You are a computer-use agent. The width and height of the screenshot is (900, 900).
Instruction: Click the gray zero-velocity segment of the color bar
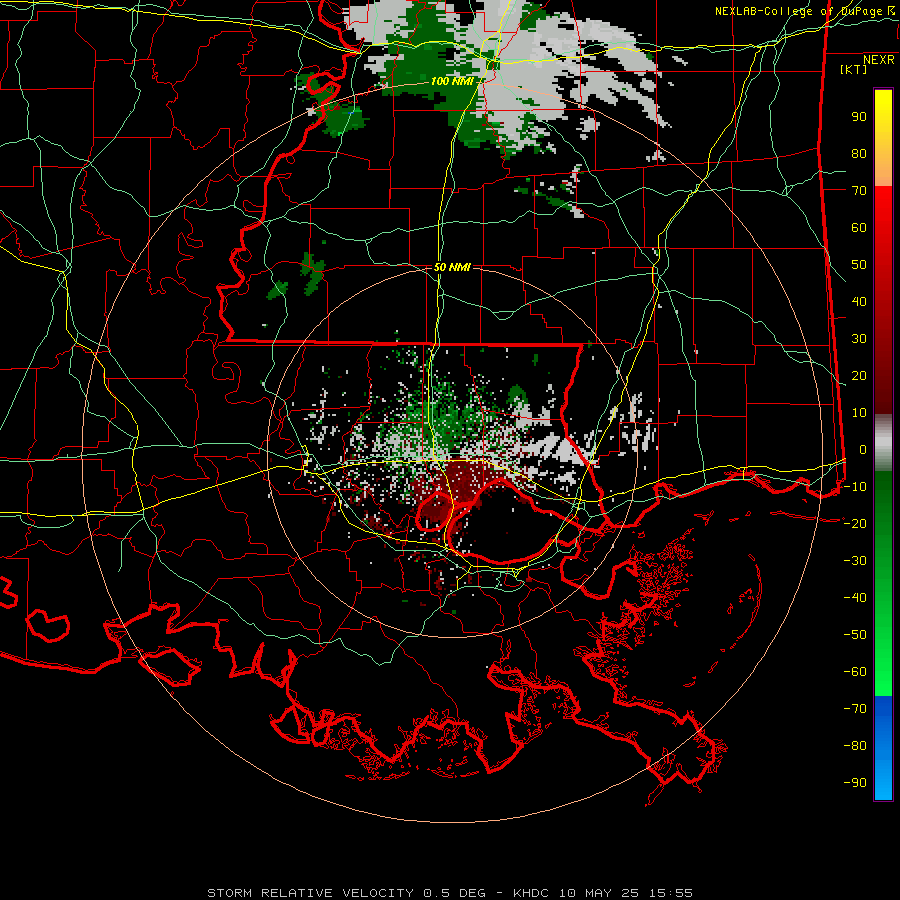[883, 443]
